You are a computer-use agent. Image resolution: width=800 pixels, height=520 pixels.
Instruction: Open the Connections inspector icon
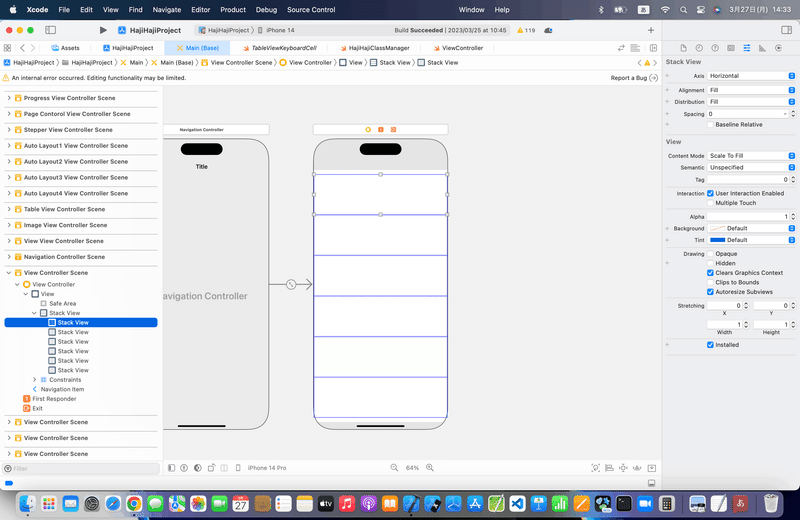pyautogui.click(x=778, y=48)
